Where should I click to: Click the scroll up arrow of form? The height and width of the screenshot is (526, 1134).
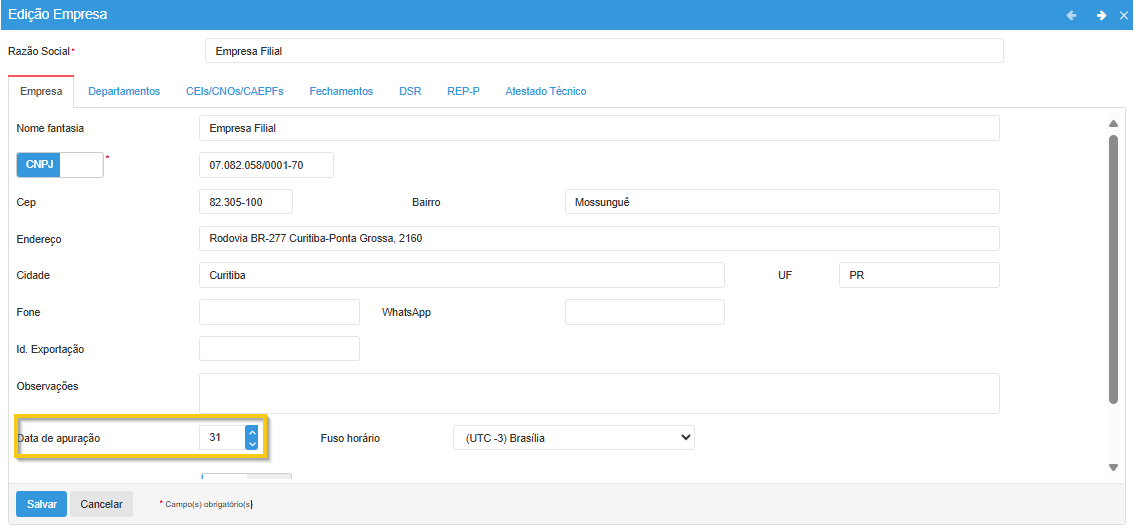[x=1113, y=124]
